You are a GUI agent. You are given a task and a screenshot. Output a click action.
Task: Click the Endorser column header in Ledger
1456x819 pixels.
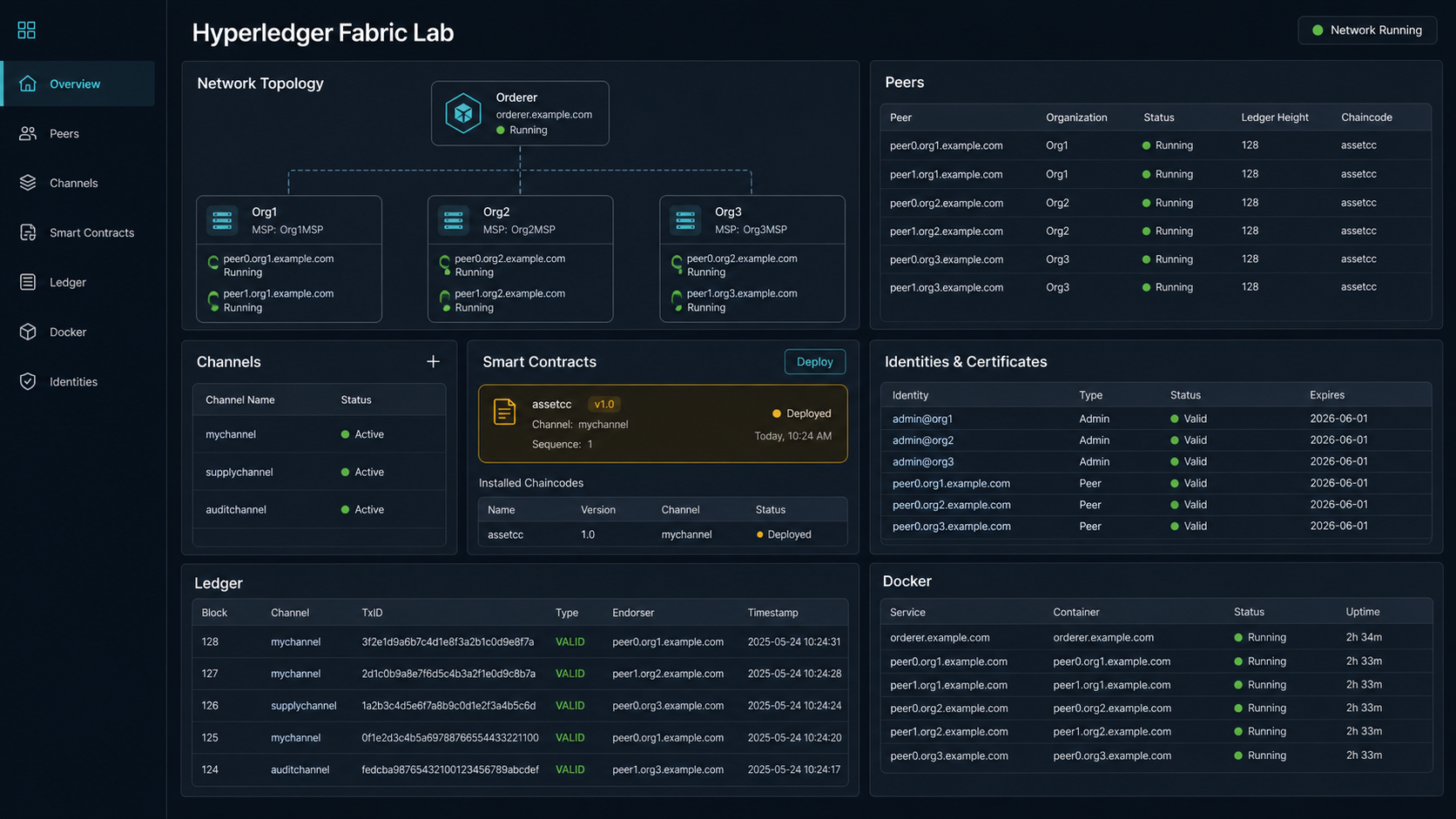(x=633, y=613)
